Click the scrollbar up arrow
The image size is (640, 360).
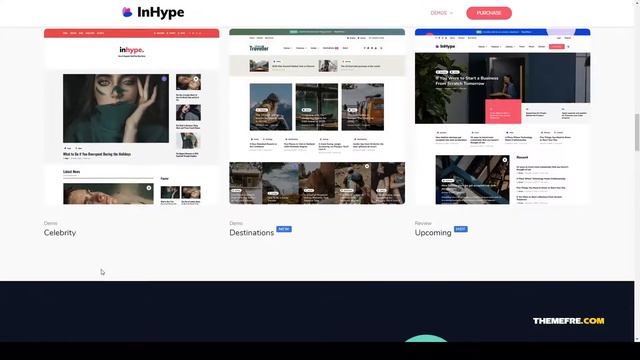pyautogui.click(x=637, y=3)
